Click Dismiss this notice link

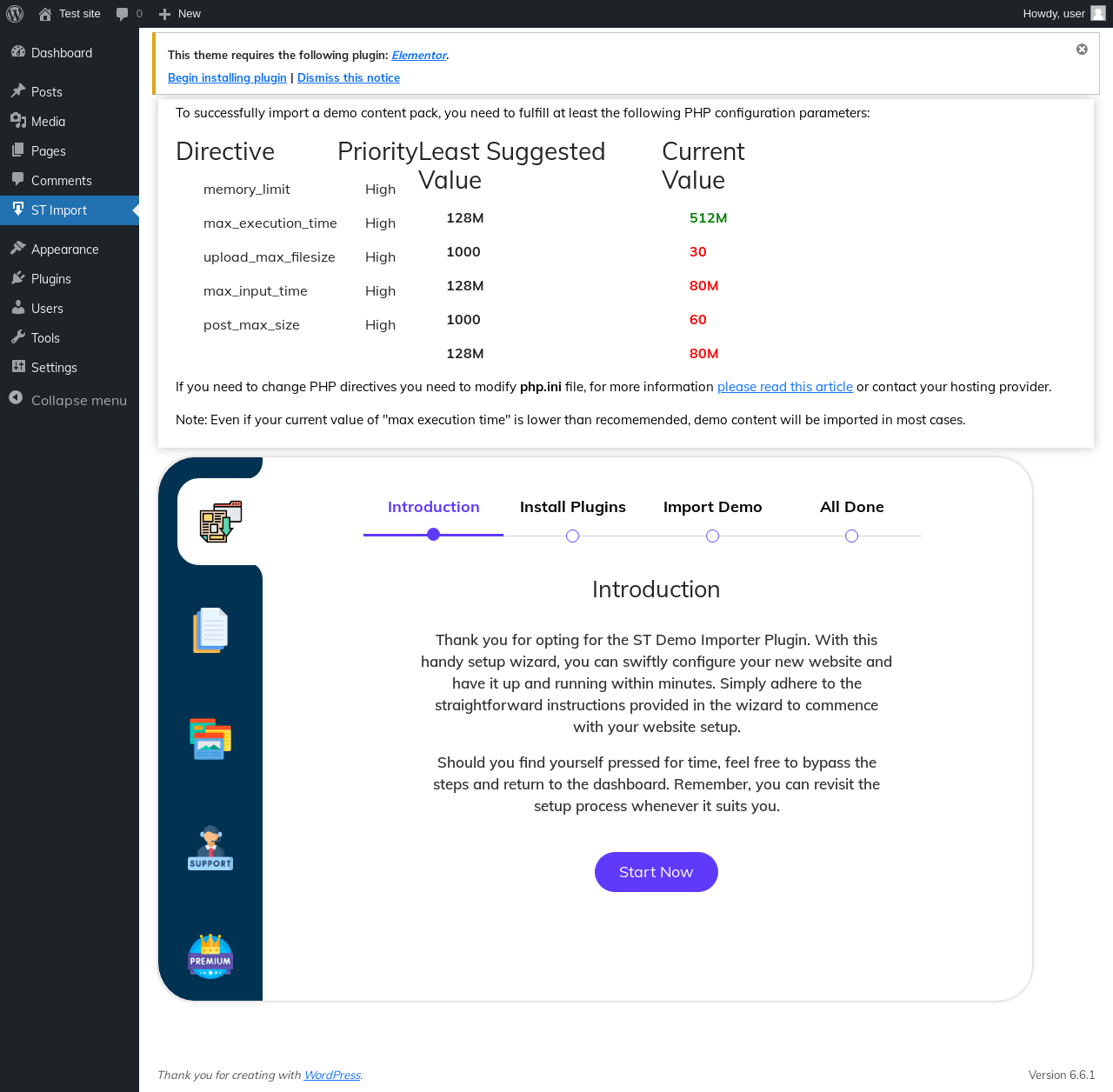coord(349,77)
